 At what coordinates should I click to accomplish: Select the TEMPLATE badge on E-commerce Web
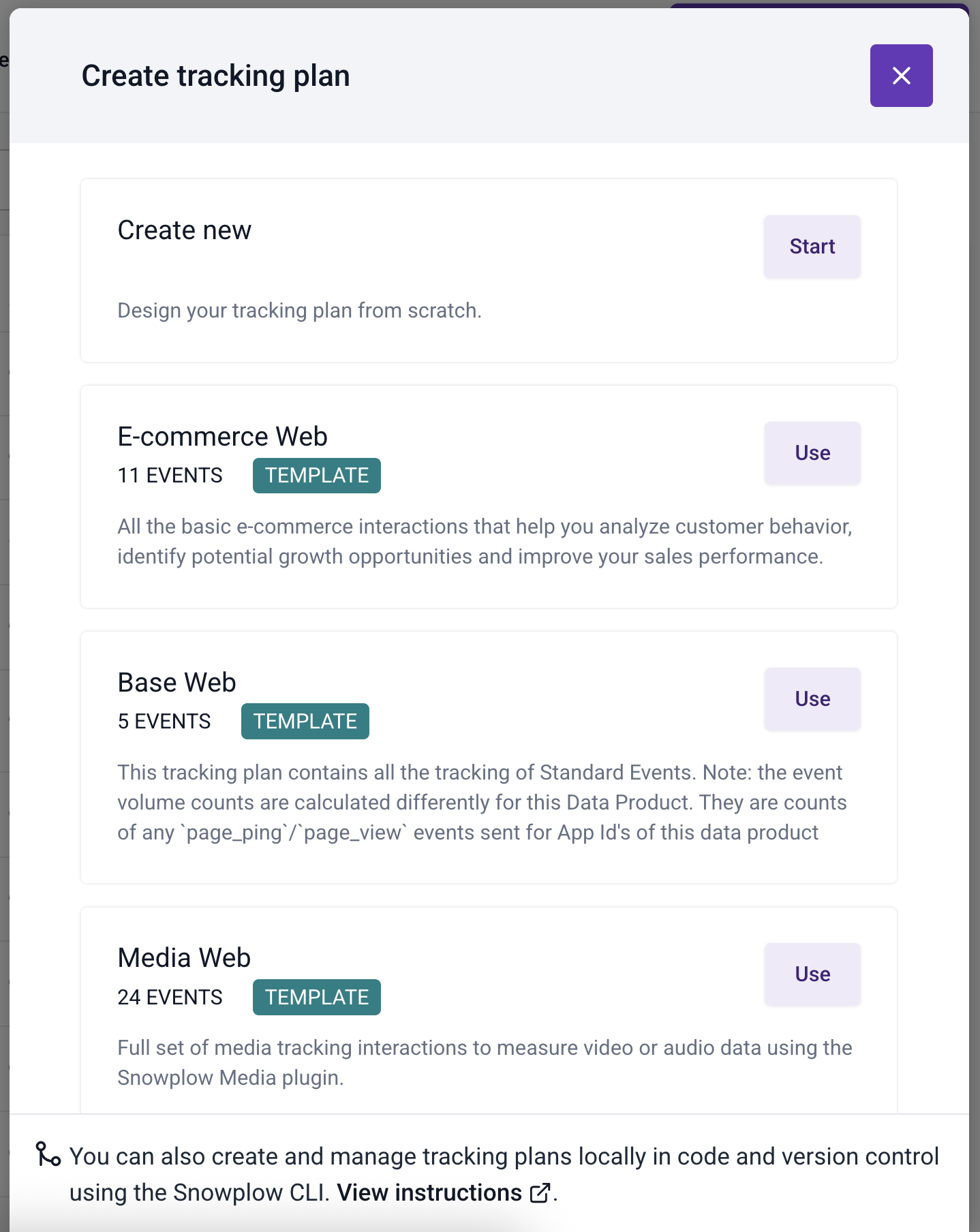tap(316, 475)
